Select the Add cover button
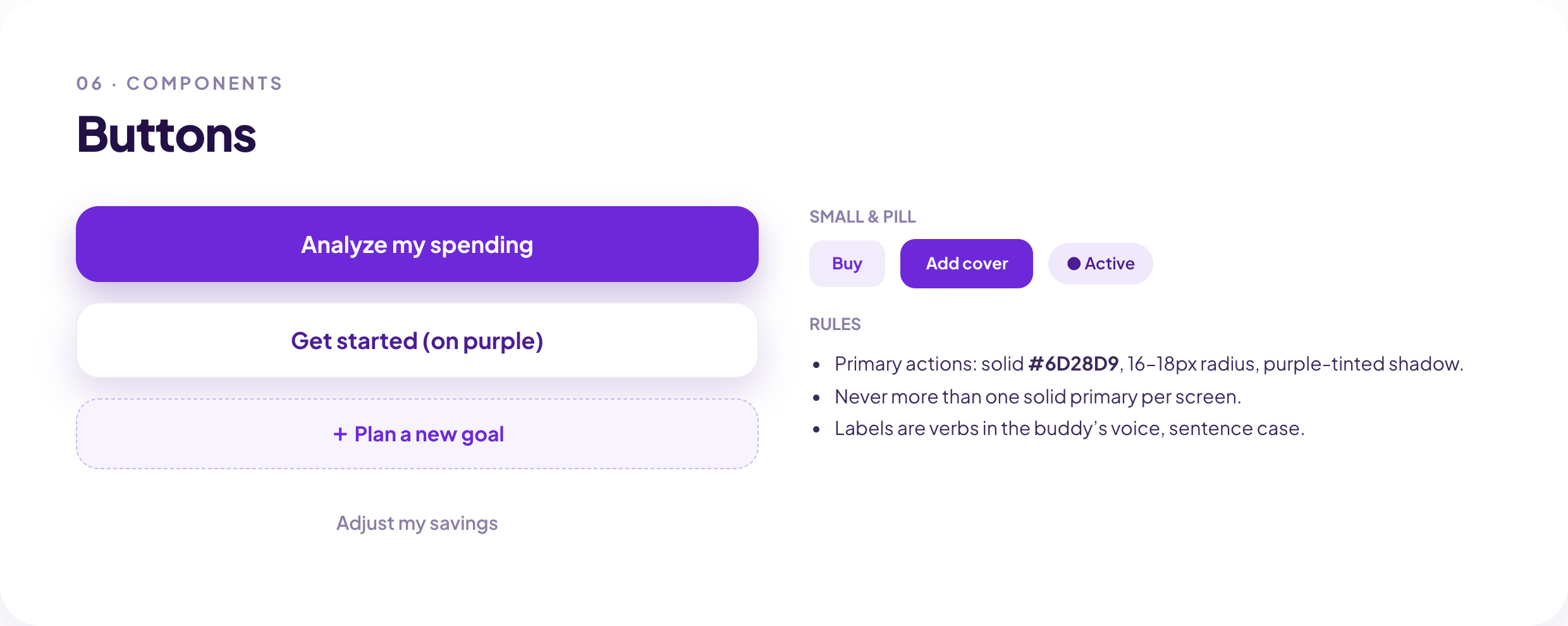 pyautogui.click(x=967, y=264)
